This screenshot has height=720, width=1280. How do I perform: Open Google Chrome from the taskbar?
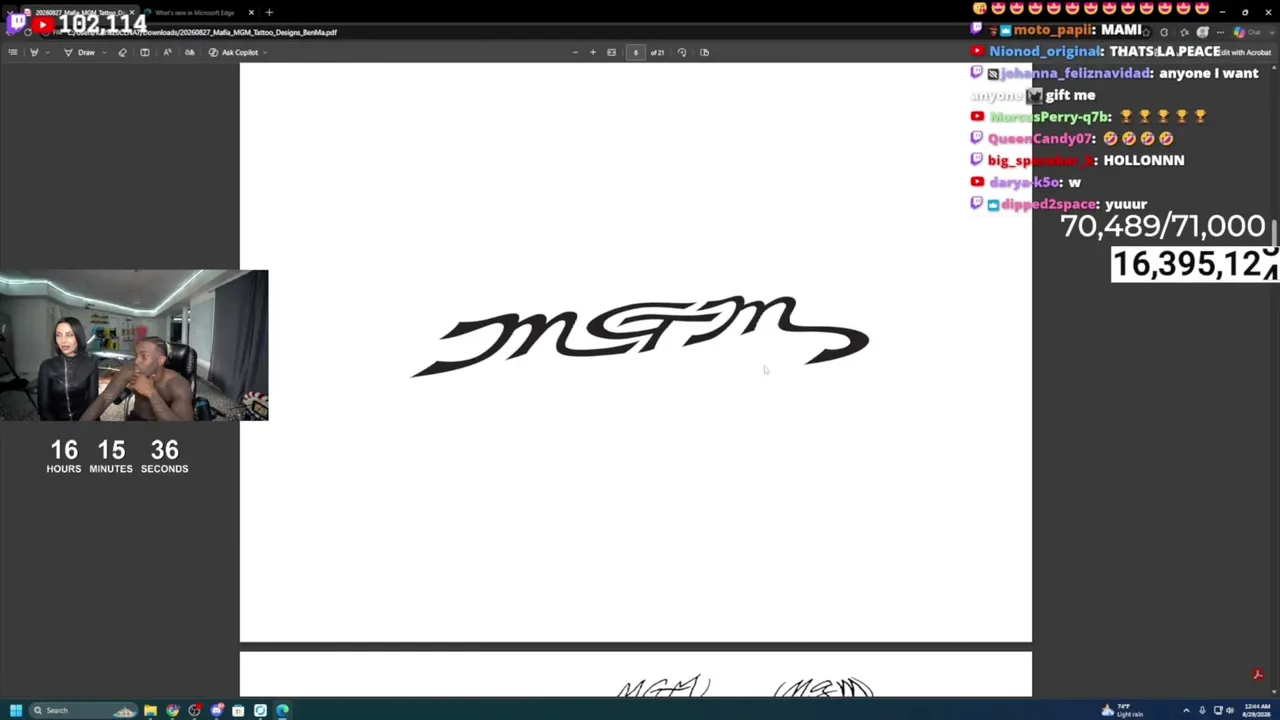[x=172, y=710]
